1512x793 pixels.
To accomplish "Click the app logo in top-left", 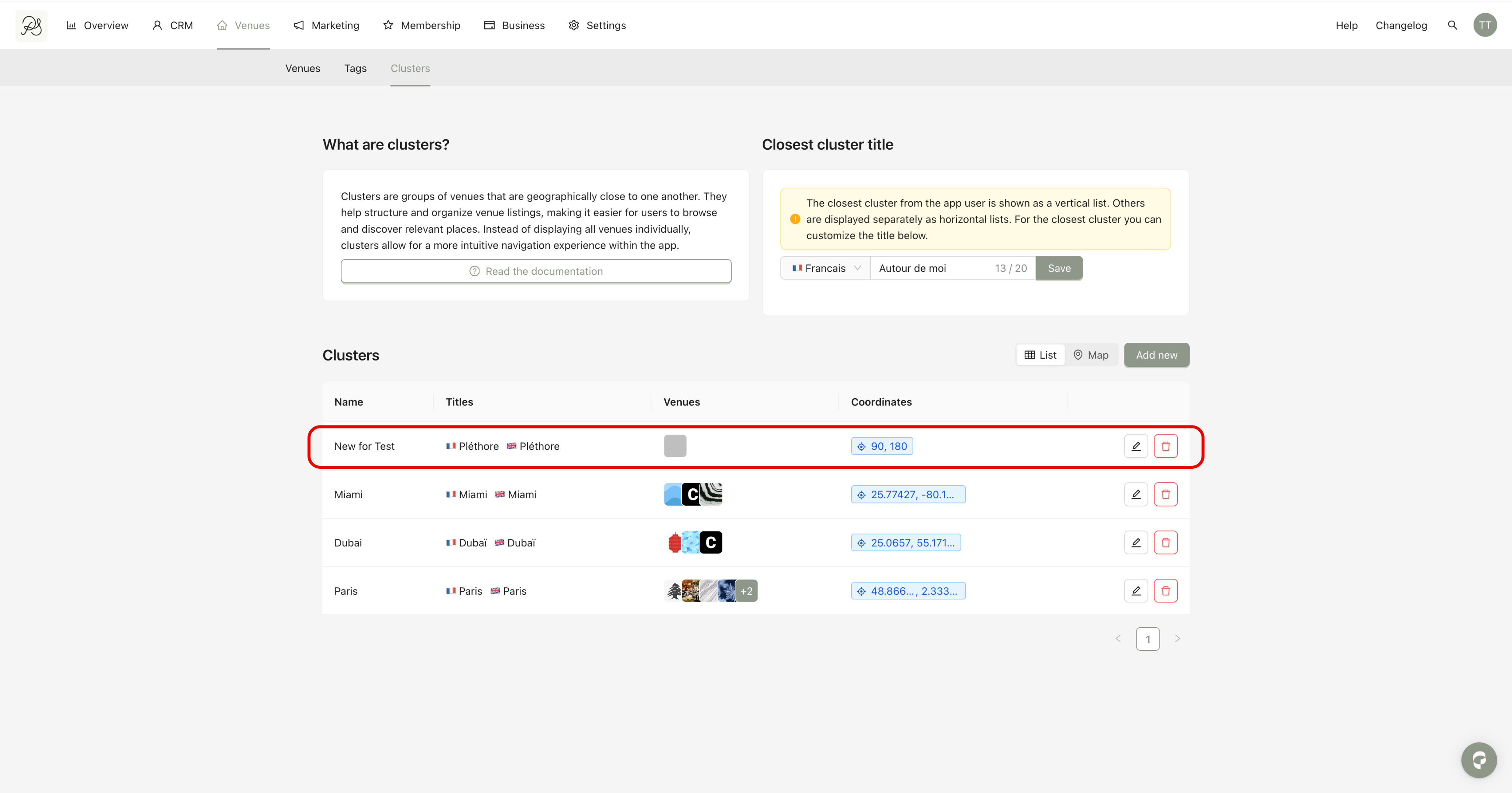I will click(x=31, y=25).
